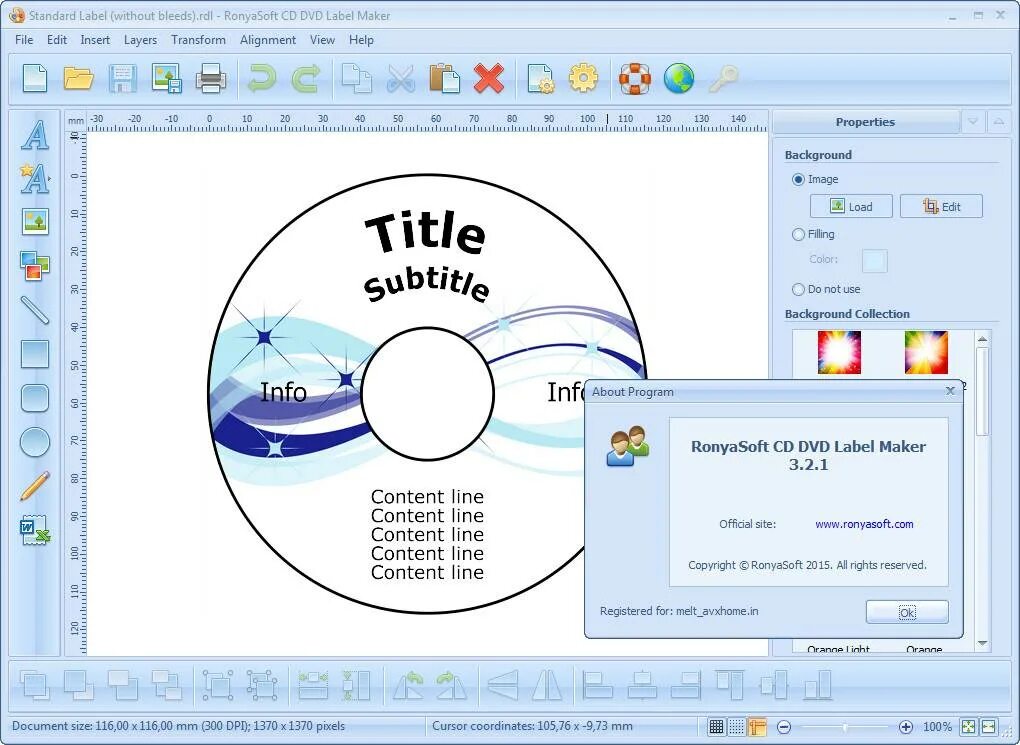Select the Text tool letter A
The height and width of the screenshot is (745, 1020).
click(x=35, y=135)
